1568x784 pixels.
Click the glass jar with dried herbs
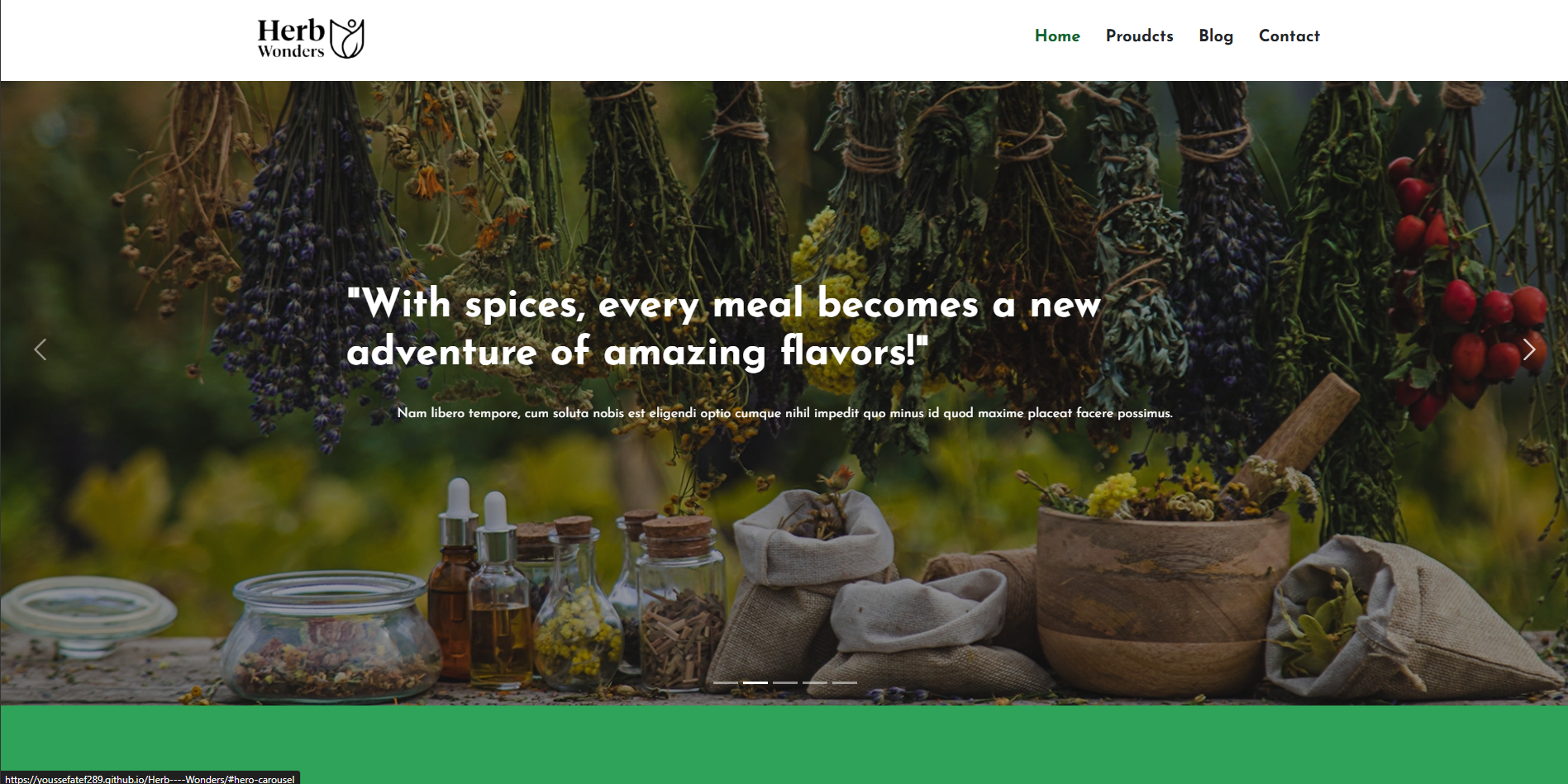pos(331,636)
